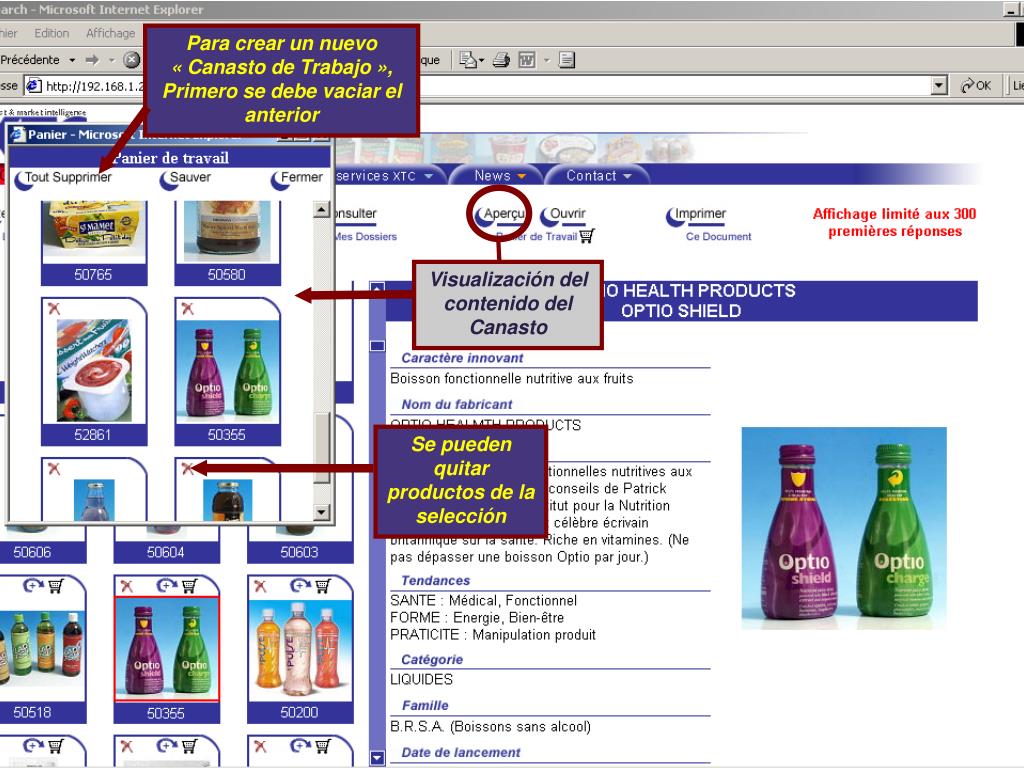Click the Précédente back button

tap(30, 60)
